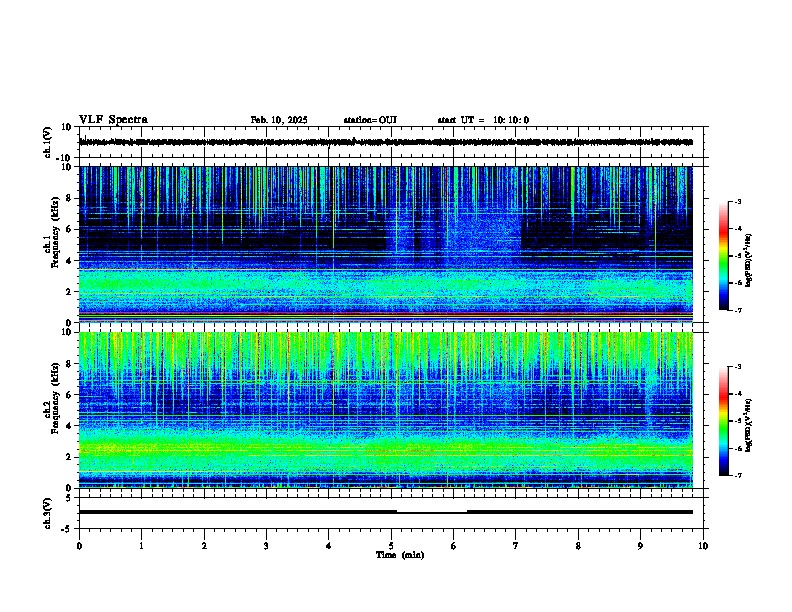792x612 pixels.
Task: Click the "VLF Spectra" plot title
Action: (113, 119)
